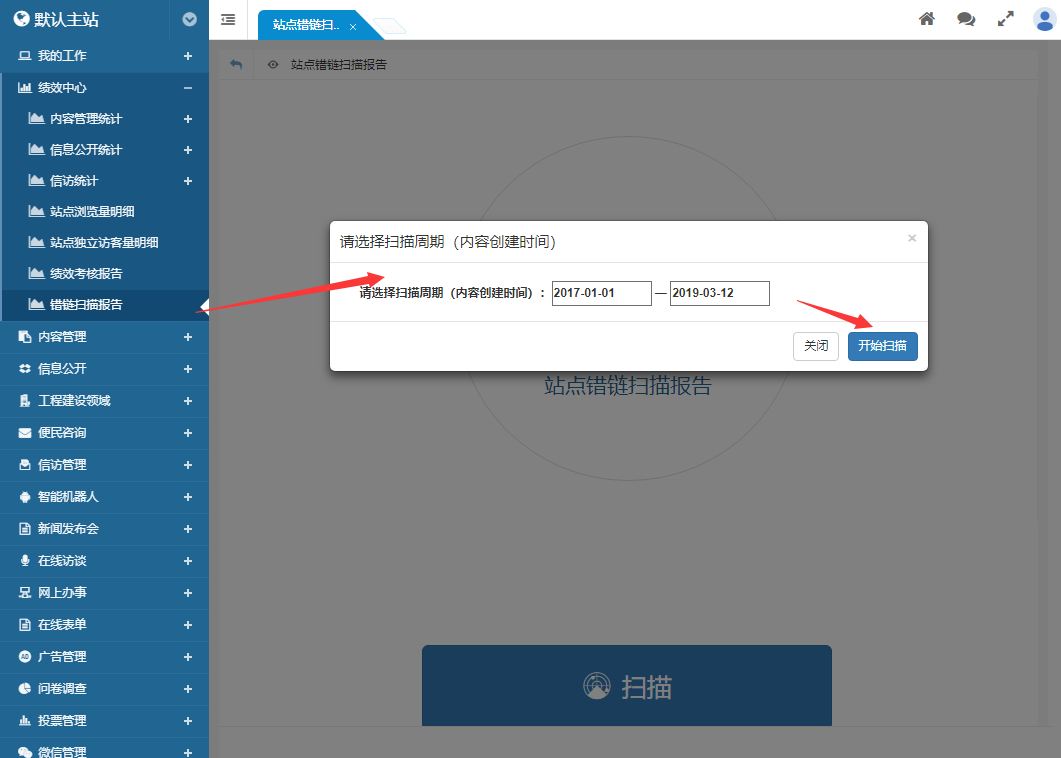Expand the 内容管理统计 submenu
This screenshot has height=758, width=1061.
point(187,119)
